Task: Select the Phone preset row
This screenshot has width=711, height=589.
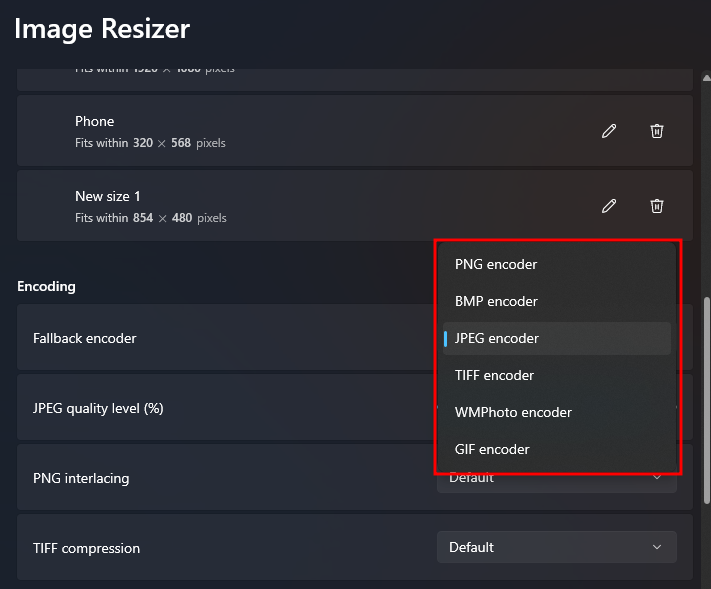Action: pyautogui.click(x=300, y=131)
